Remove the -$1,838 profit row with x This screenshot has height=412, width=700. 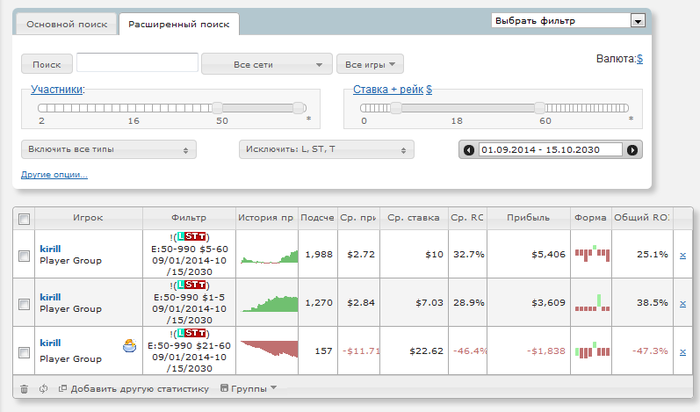click(683, 352)
